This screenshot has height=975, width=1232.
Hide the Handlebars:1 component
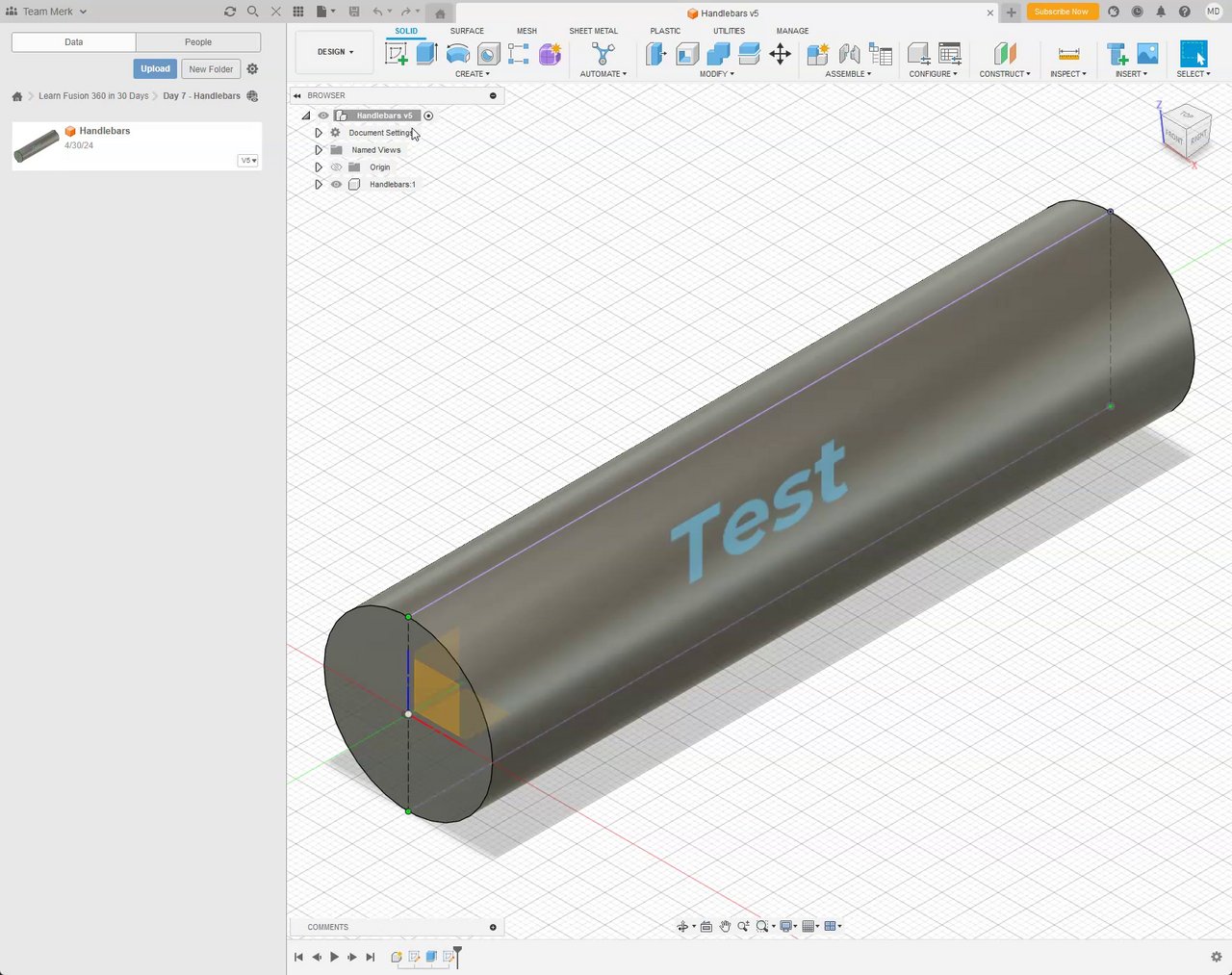(336, 185)
